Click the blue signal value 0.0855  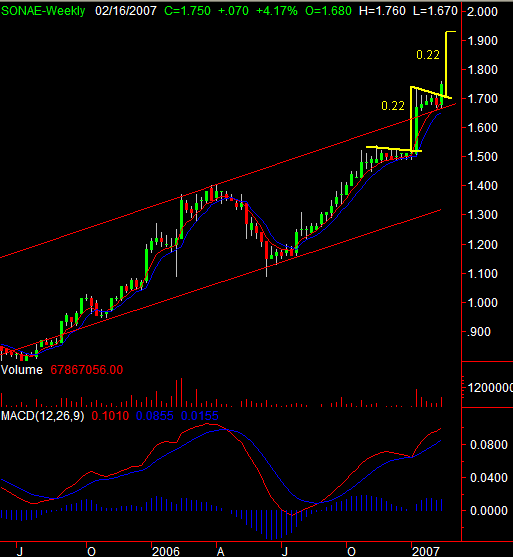coord(155,416)
